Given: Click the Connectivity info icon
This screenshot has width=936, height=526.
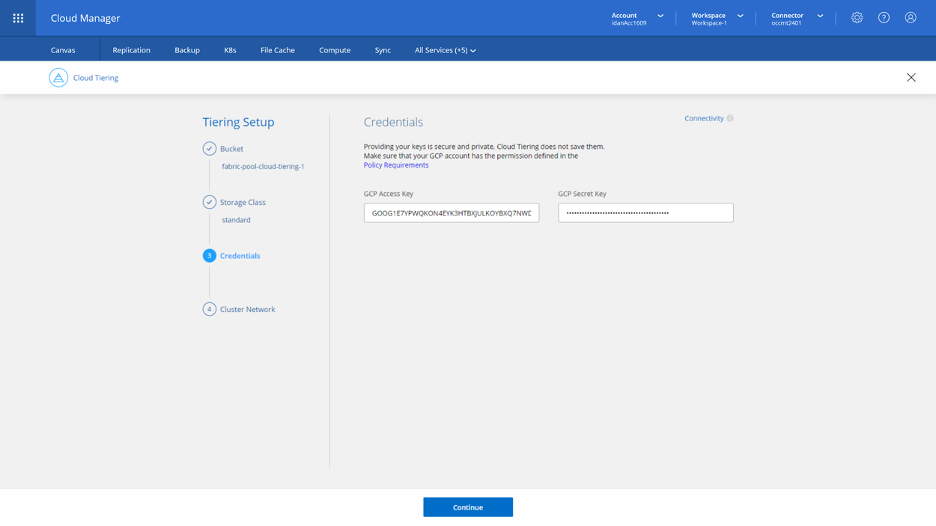Looking at the screenshot, I should coord(730,119).
